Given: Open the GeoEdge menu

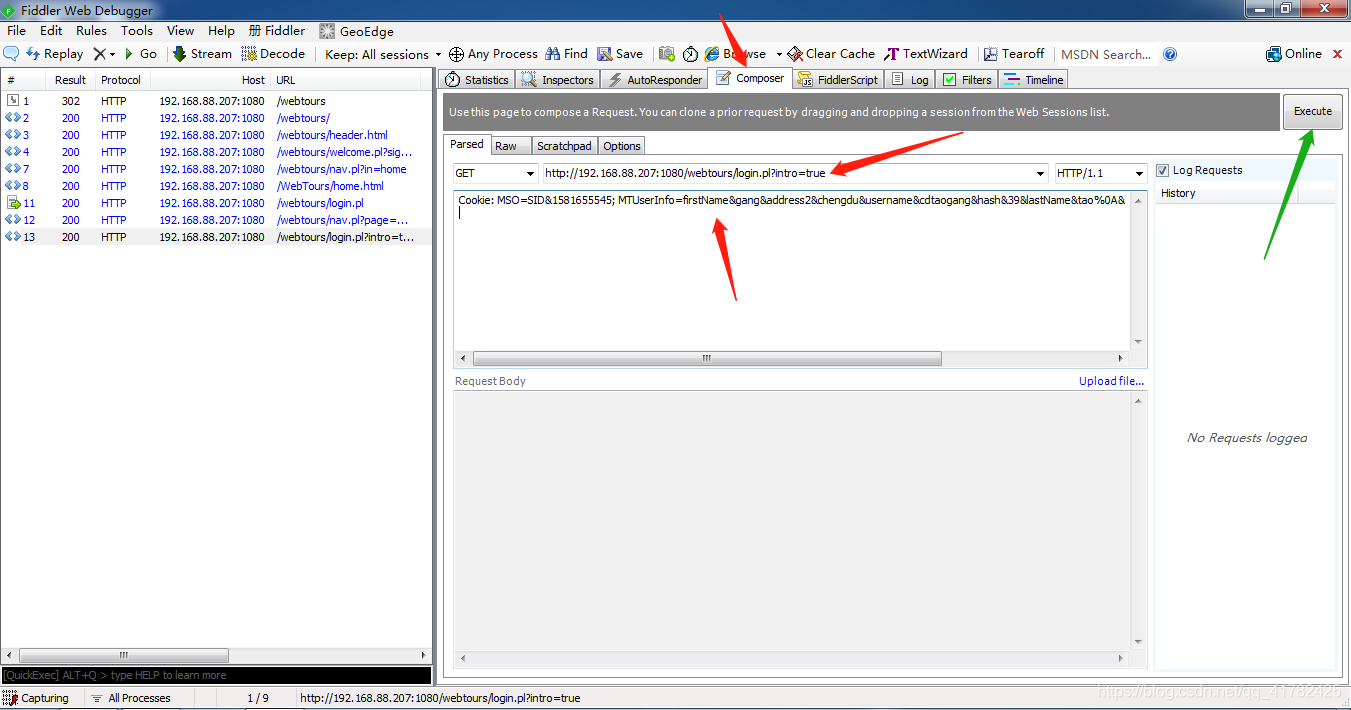Looking at the screenshot, I should [357, 31].
